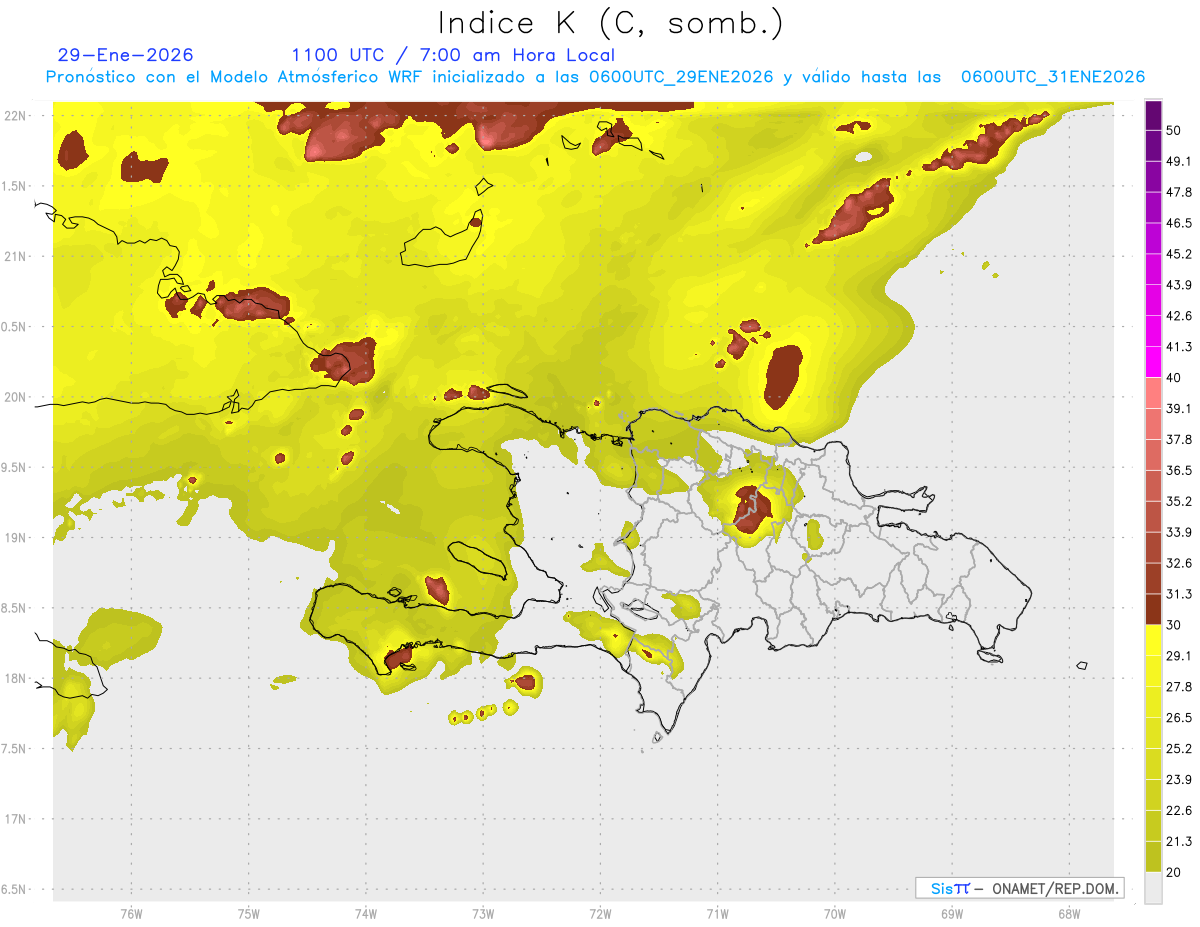Click the color scale value 26.5
The width and height of the screenshot is (1200, 927).
[x=1179, y=718]
